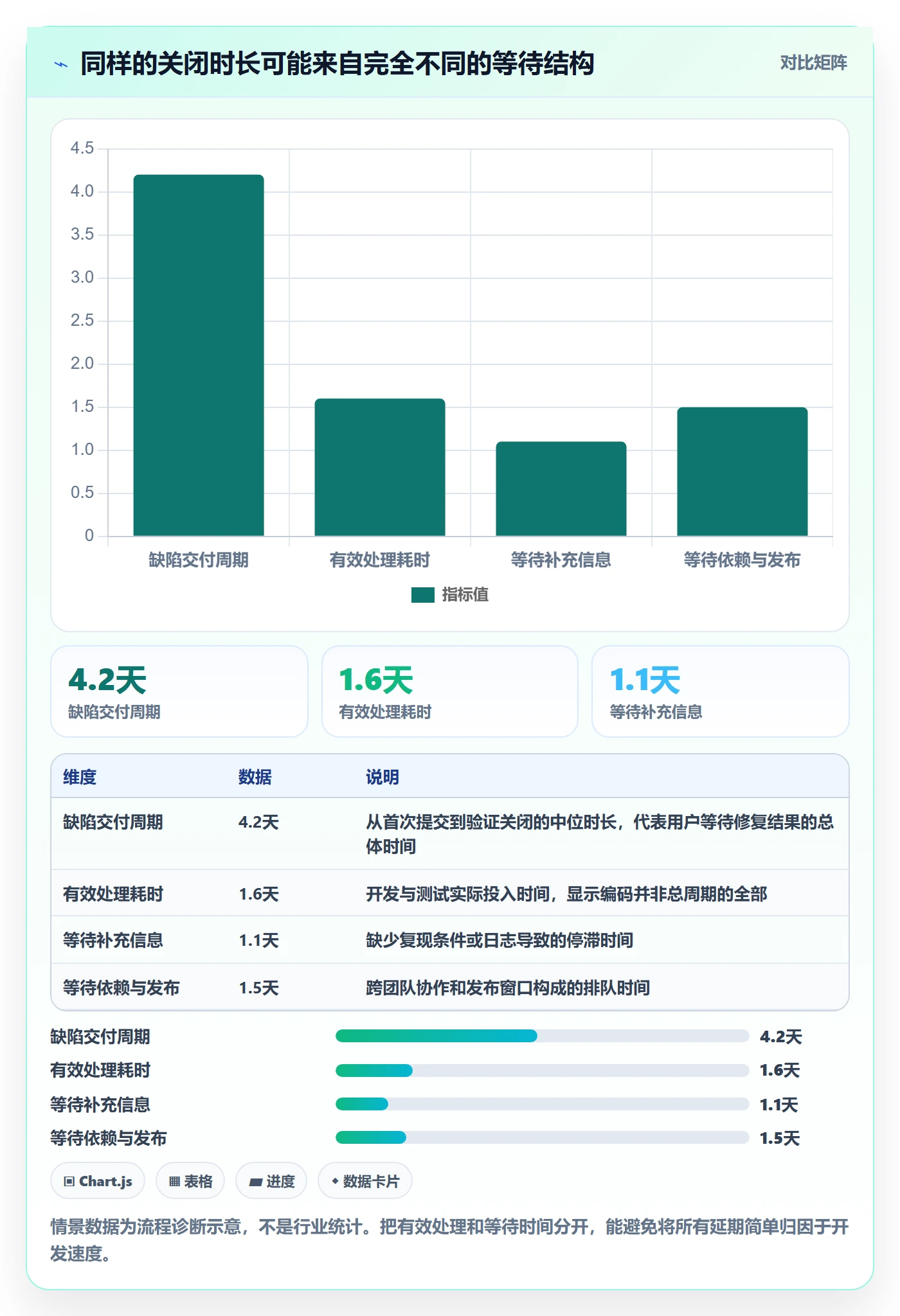Select the 1.1天 等待补充信息 data card
The height and width of the screenshot is (1316, 900).
[721, 691]
